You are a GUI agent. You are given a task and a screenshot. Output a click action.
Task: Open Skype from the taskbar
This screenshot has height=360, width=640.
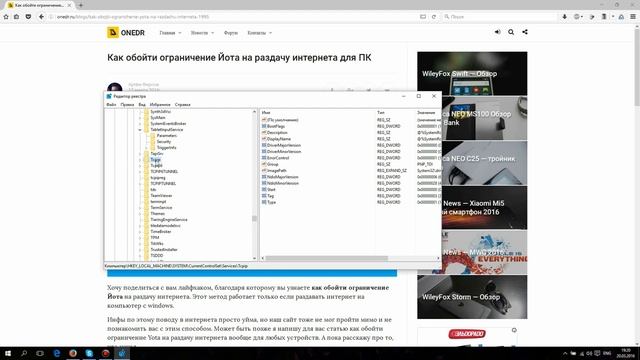[89, 353]
